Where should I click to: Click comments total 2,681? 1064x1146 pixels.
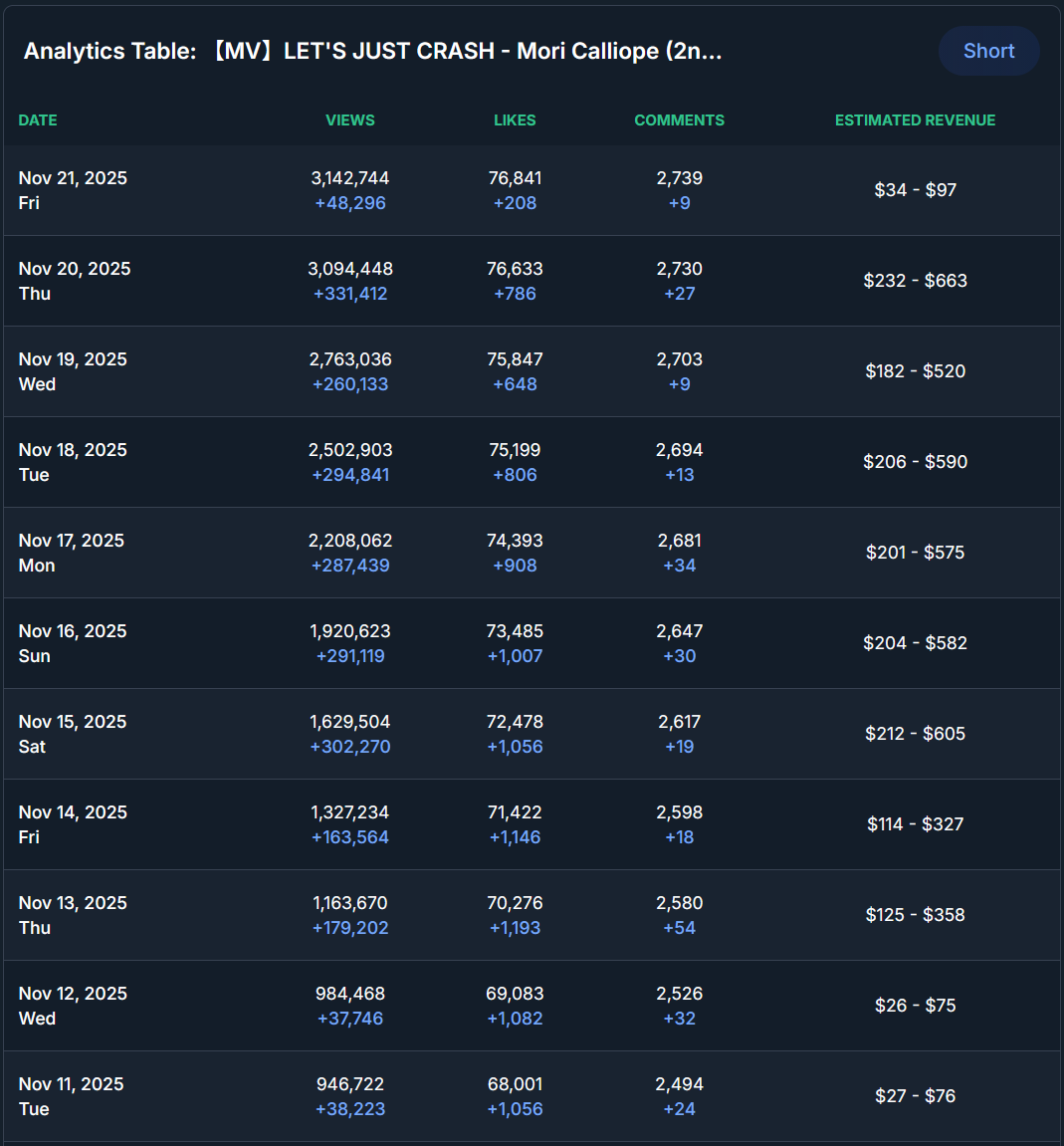[x=679, y=541]
